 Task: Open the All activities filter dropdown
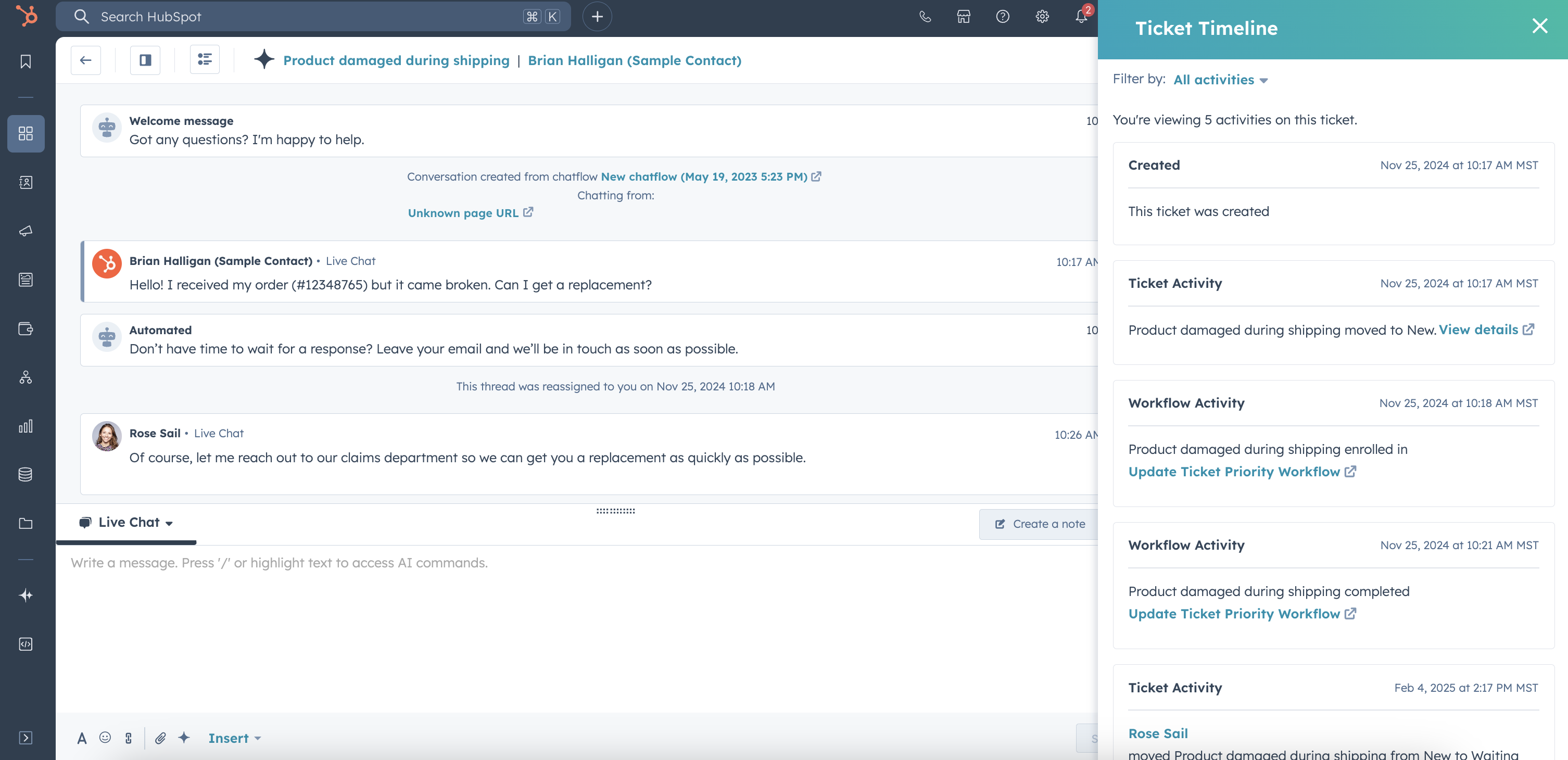click(1220, 80)
